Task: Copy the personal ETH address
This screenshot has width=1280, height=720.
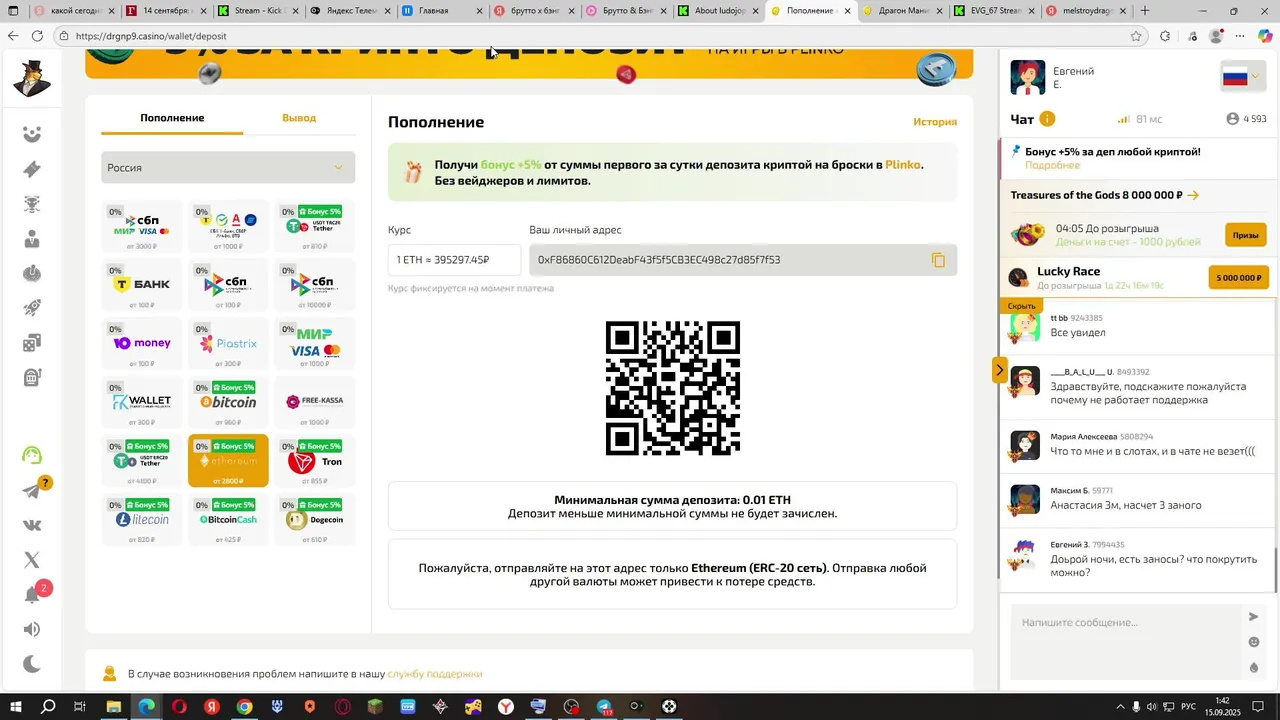Action: tap(938, 260)
